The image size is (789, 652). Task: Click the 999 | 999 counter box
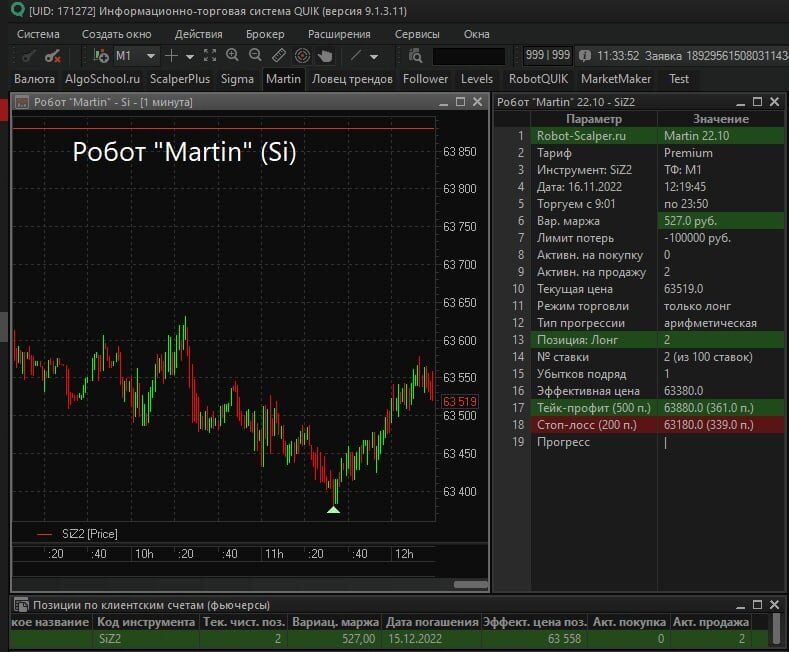(x=547, y=55)
